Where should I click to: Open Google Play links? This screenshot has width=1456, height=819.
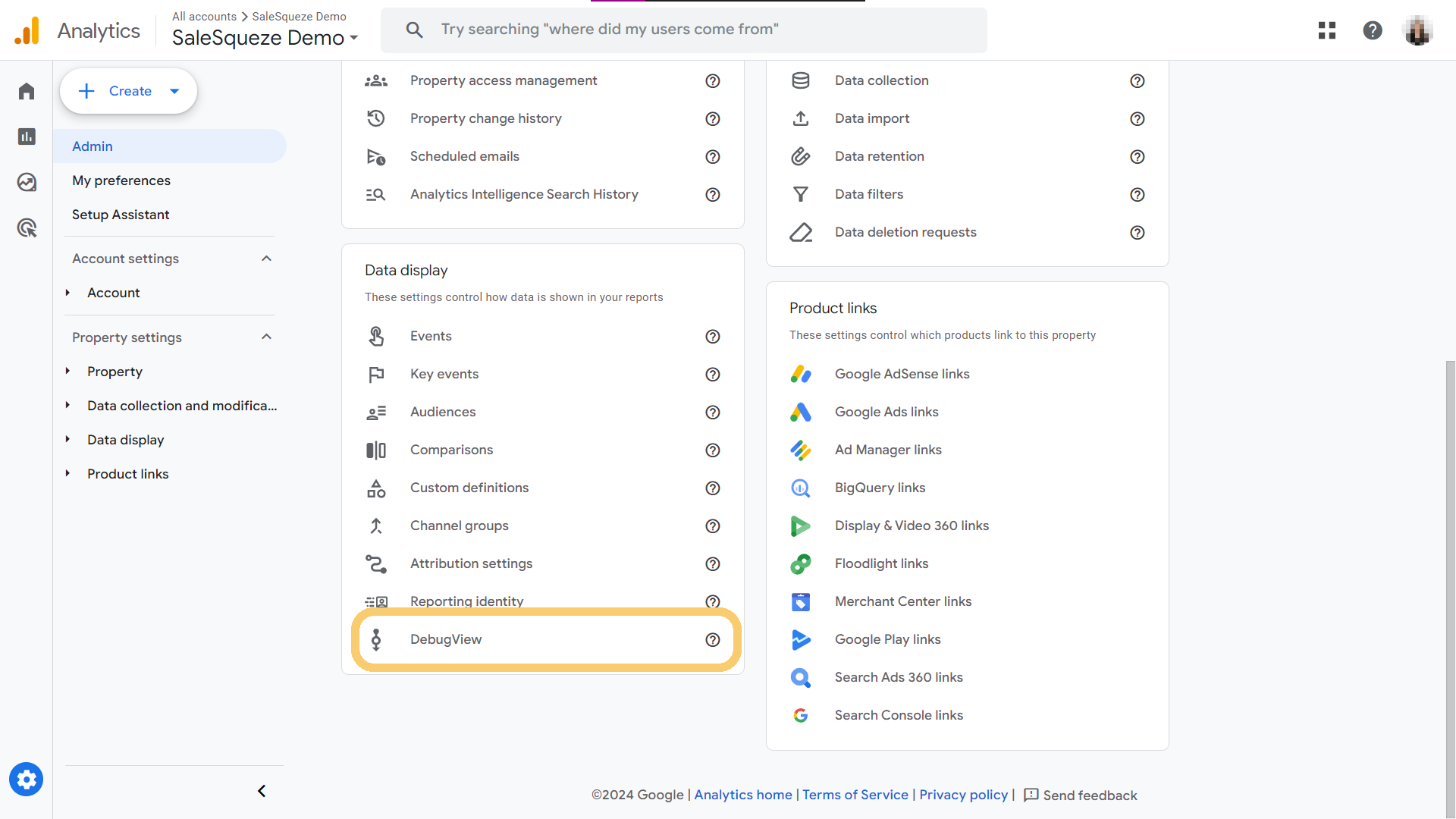point(887,639)
